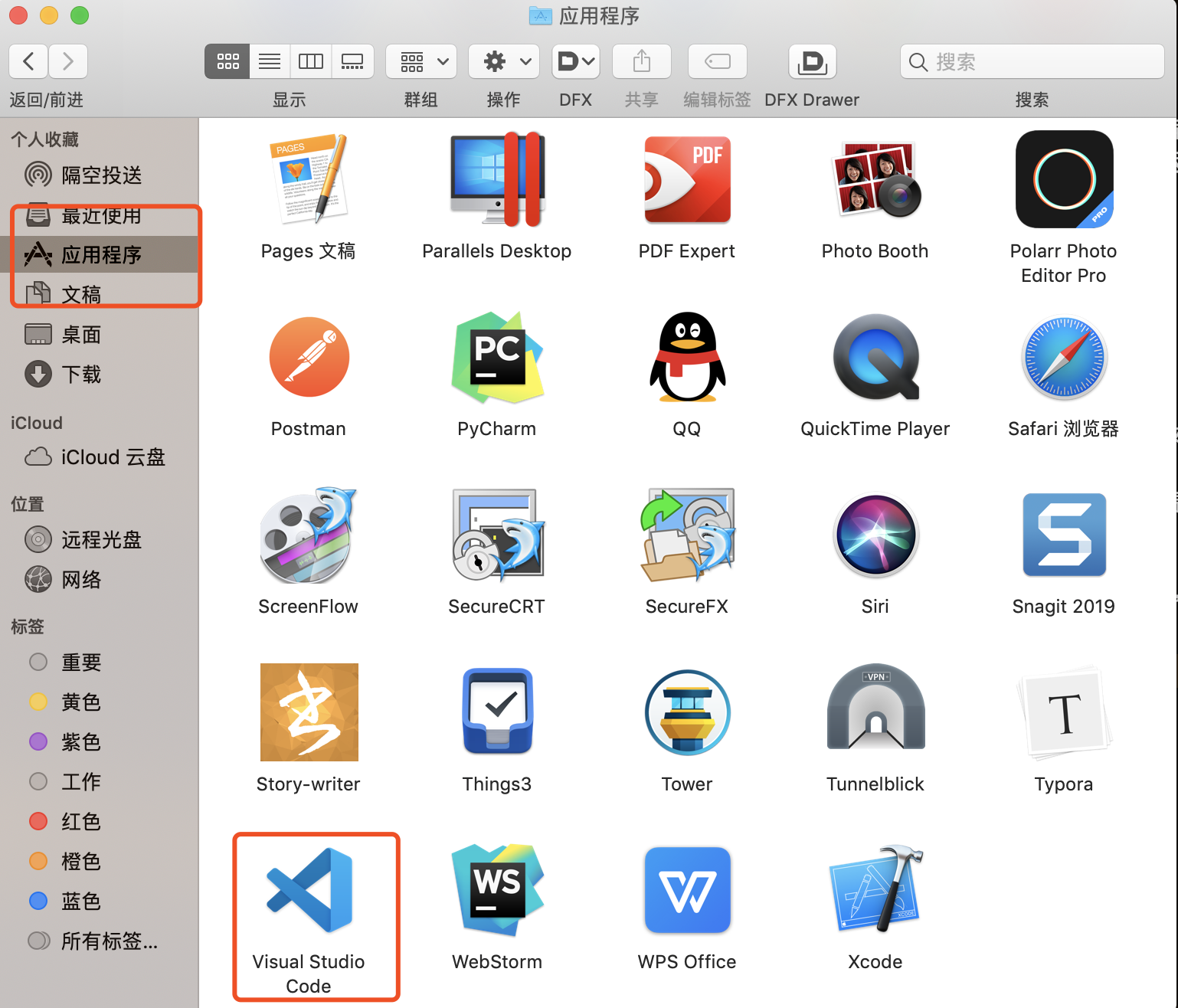Focus the 搜索 search field
The image size is (1178, 1008).
pyautogui.click(x=1032, y=61)
